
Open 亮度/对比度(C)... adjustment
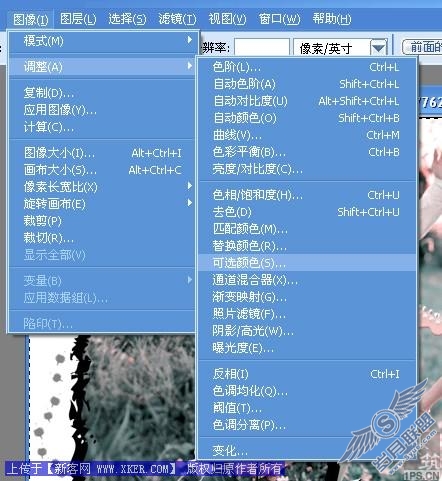[x=307, y=170]
